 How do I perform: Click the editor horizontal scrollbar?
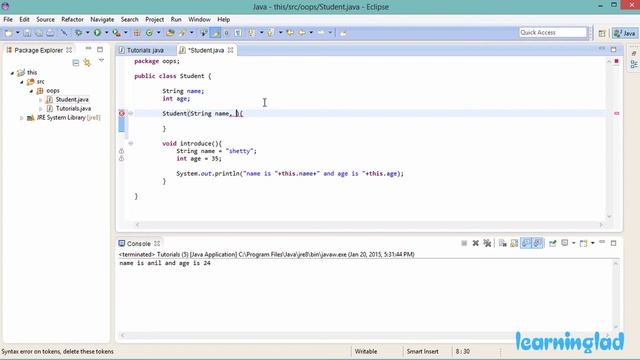pyautogui.click(x=369, y=224)
